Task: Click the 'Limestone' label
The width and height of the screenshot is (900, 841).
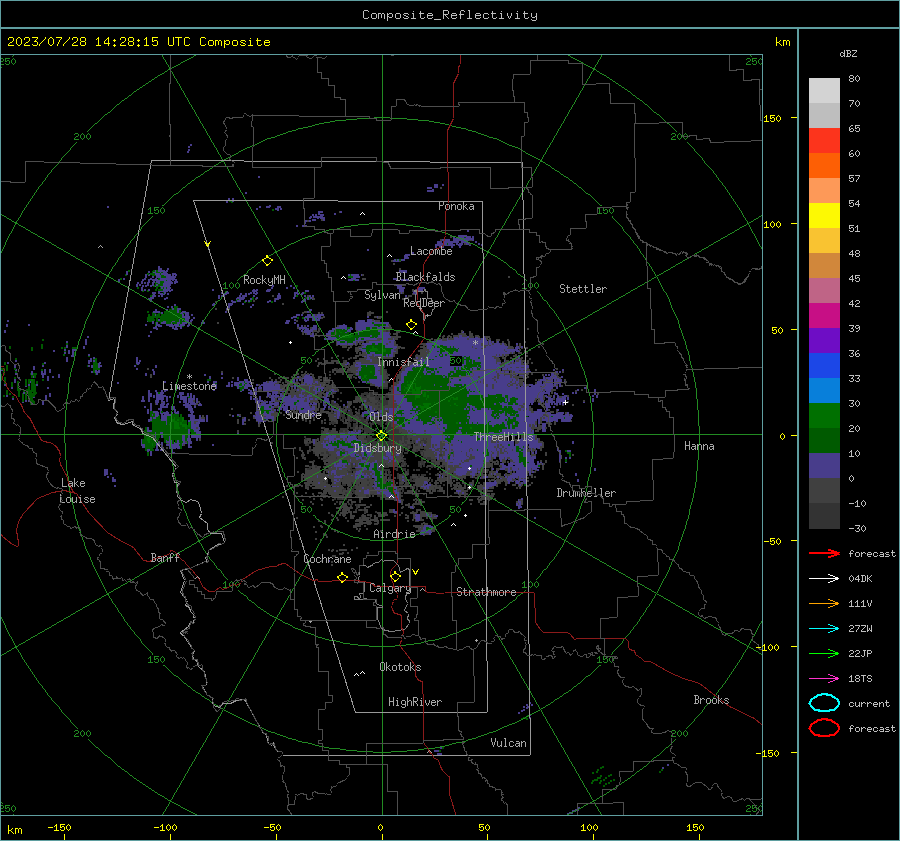Action: pyautogui.click(x=189, y=386)
